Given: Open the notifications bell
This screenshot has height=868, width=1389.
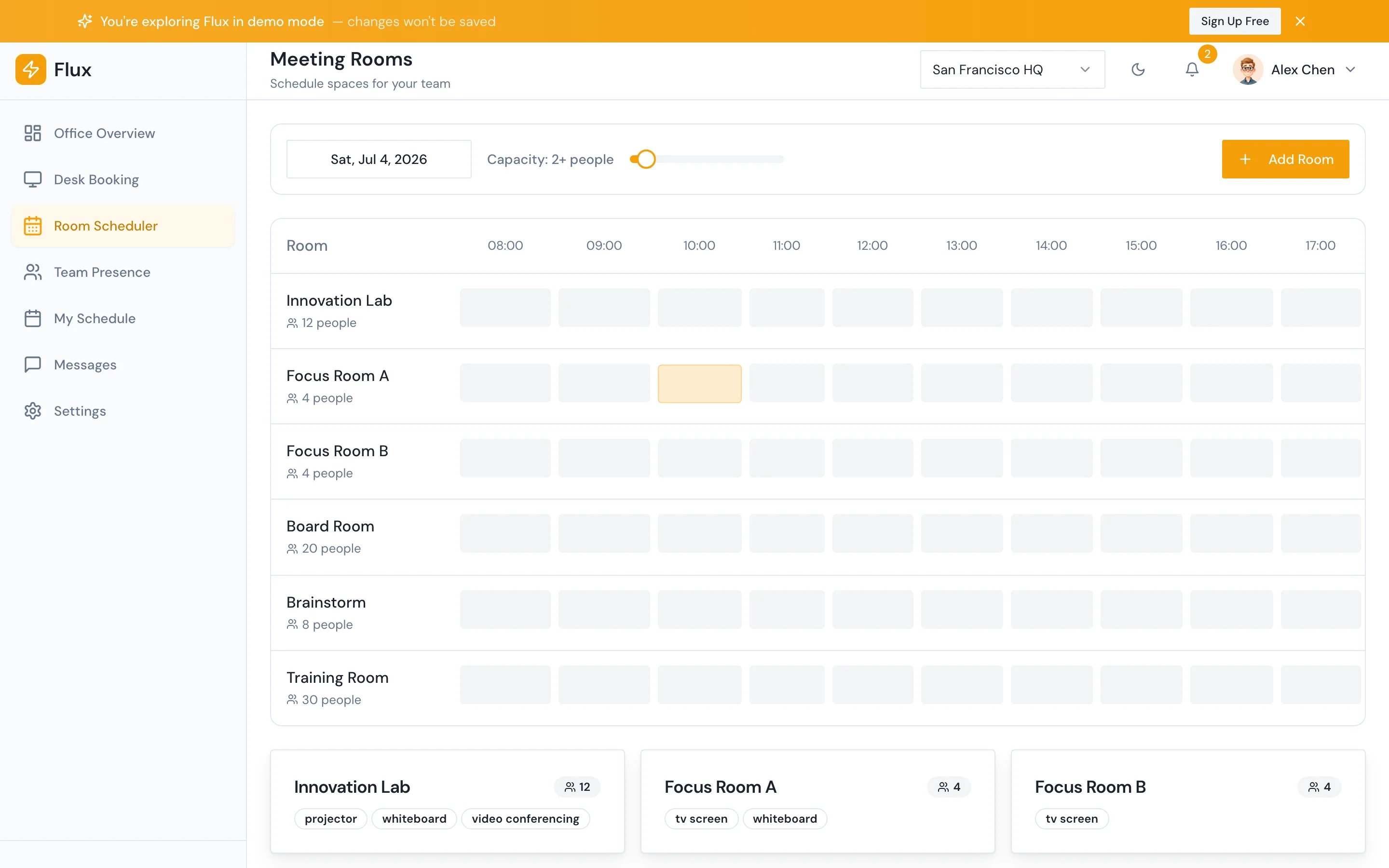Looking at the screenshot, I should [1192, 69].
